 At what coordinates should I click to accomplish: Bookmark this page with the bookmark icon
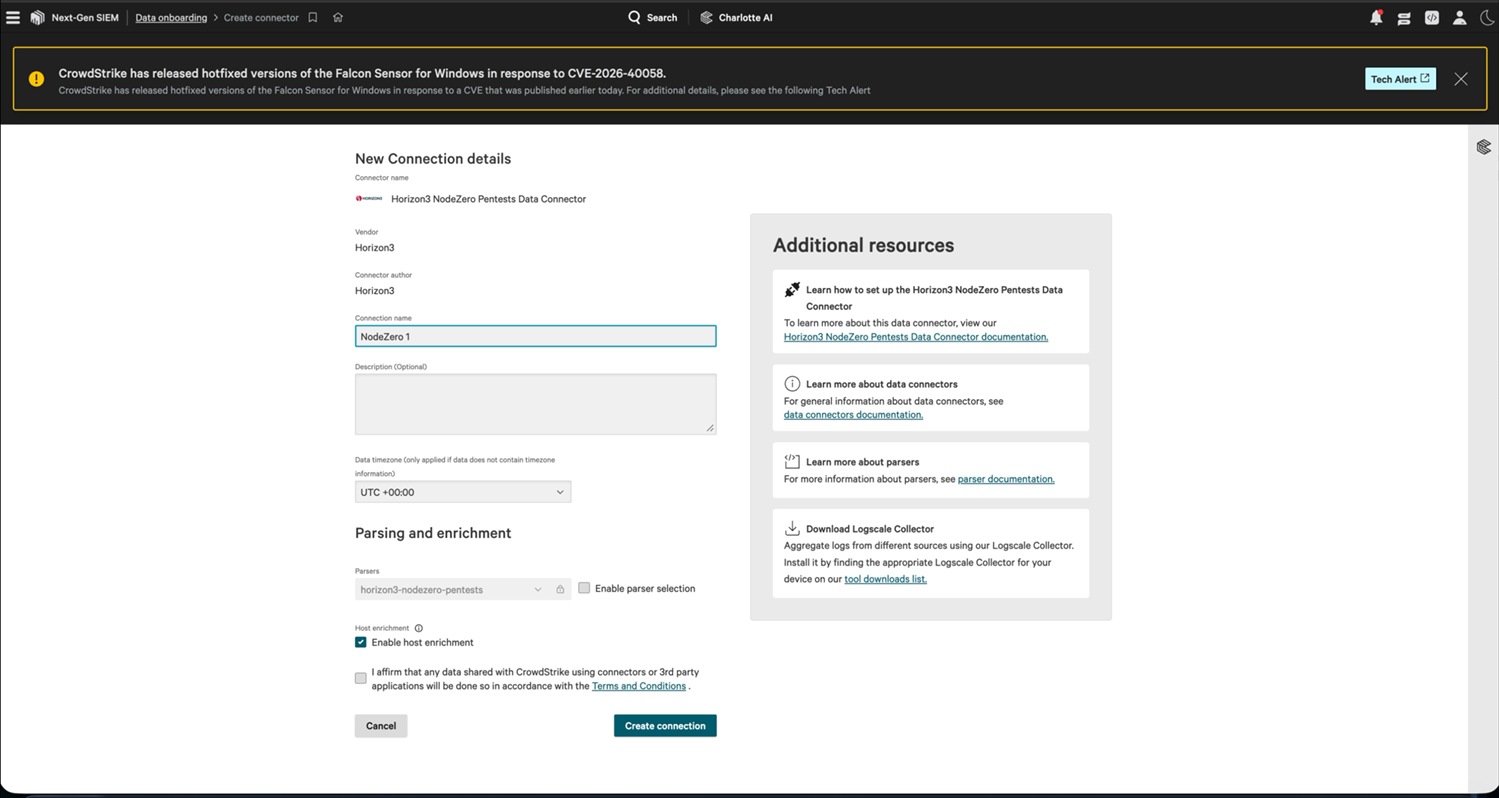[x=313, y=18]
